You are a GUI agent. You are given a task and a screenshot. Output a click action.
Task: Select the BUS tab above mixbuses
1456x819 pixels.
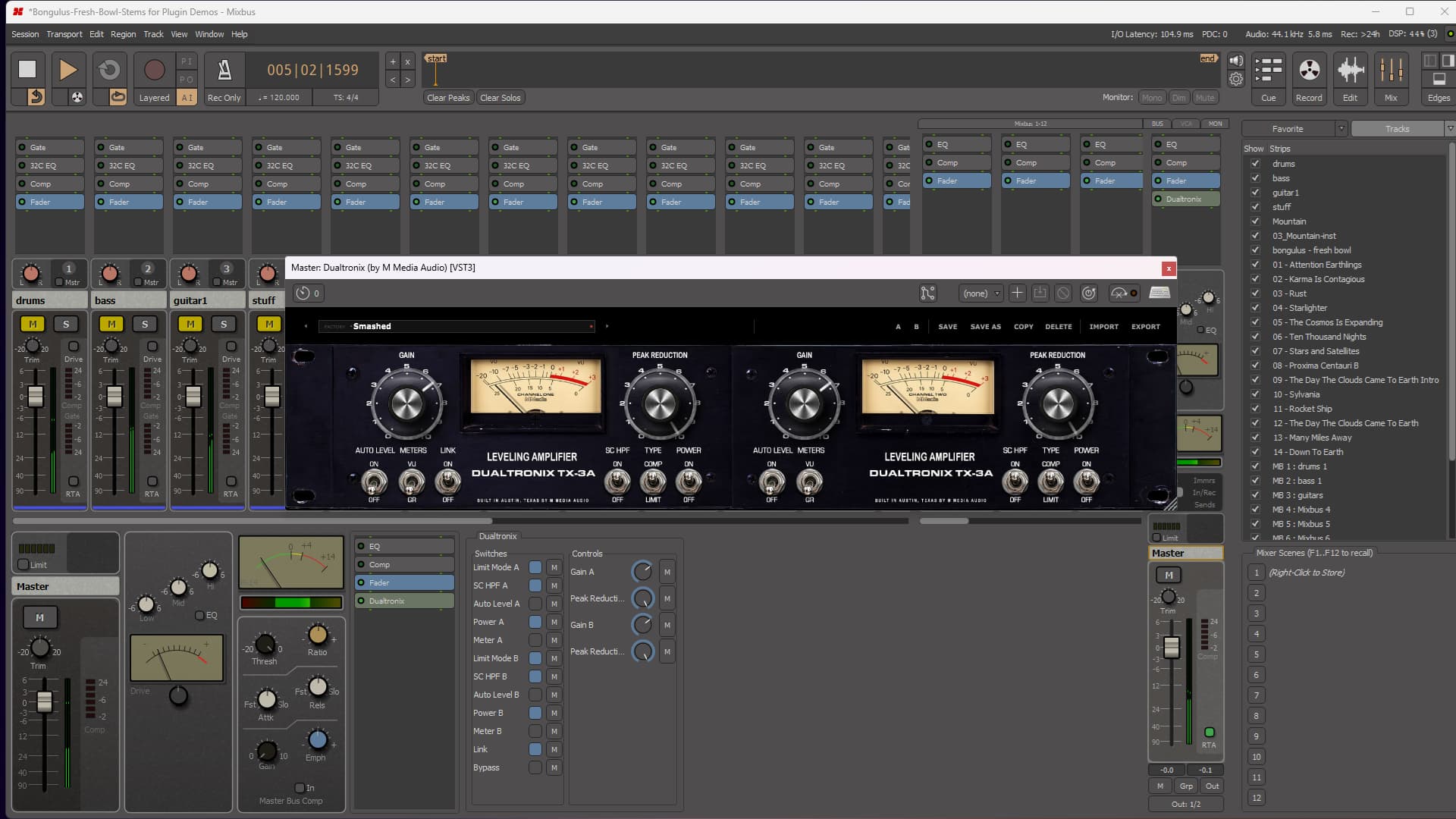point(1157,124)
